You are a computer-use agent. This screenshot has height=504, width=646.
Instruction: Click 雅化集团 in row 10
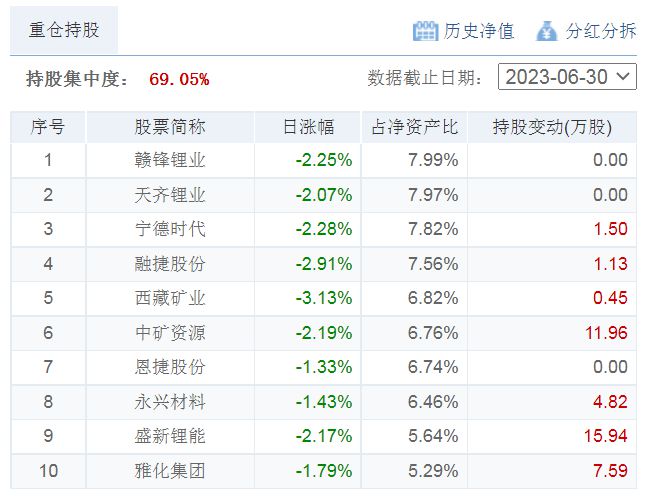tap(170, 471)
